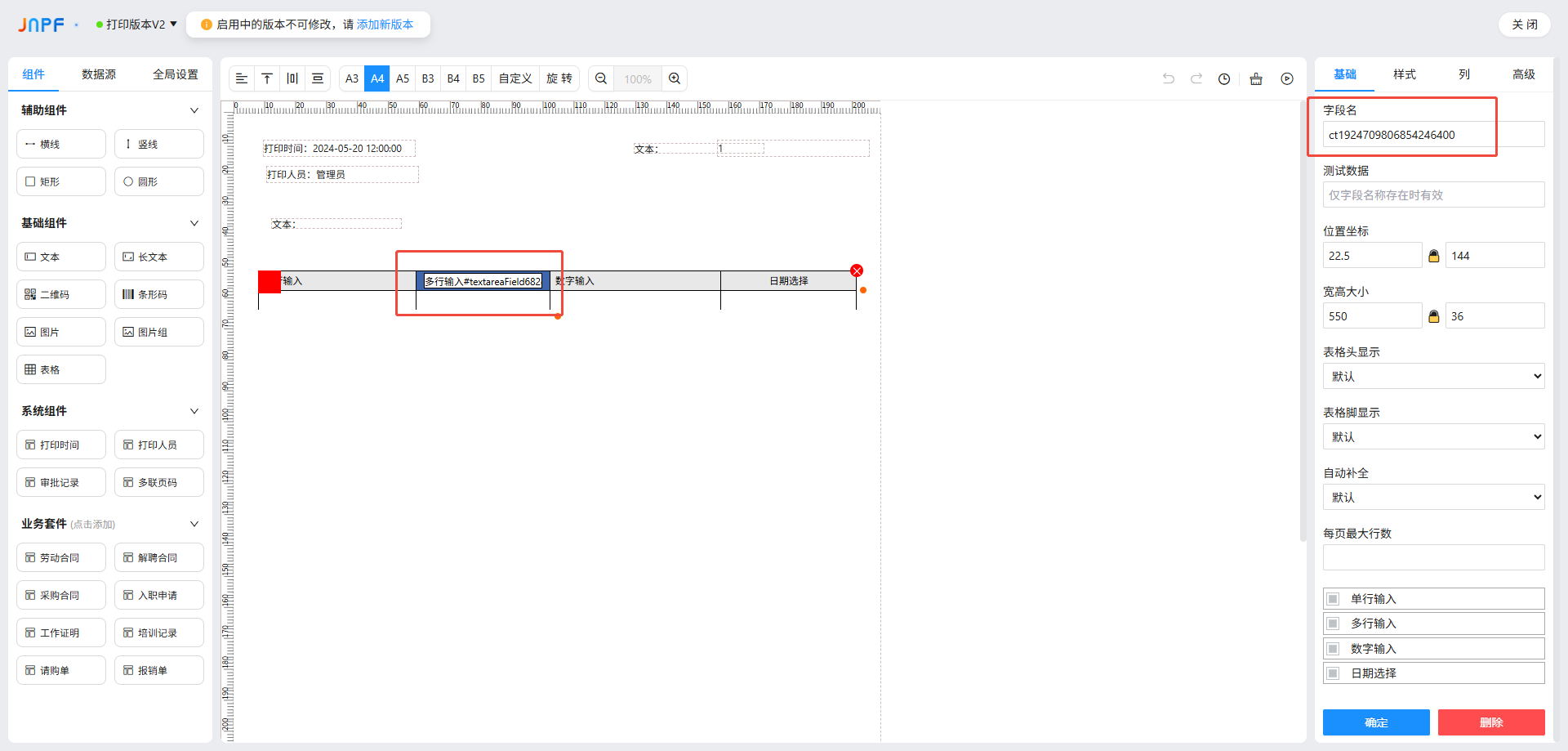
Task: Click the left-align toolbar icon
Action: [242, 78]
